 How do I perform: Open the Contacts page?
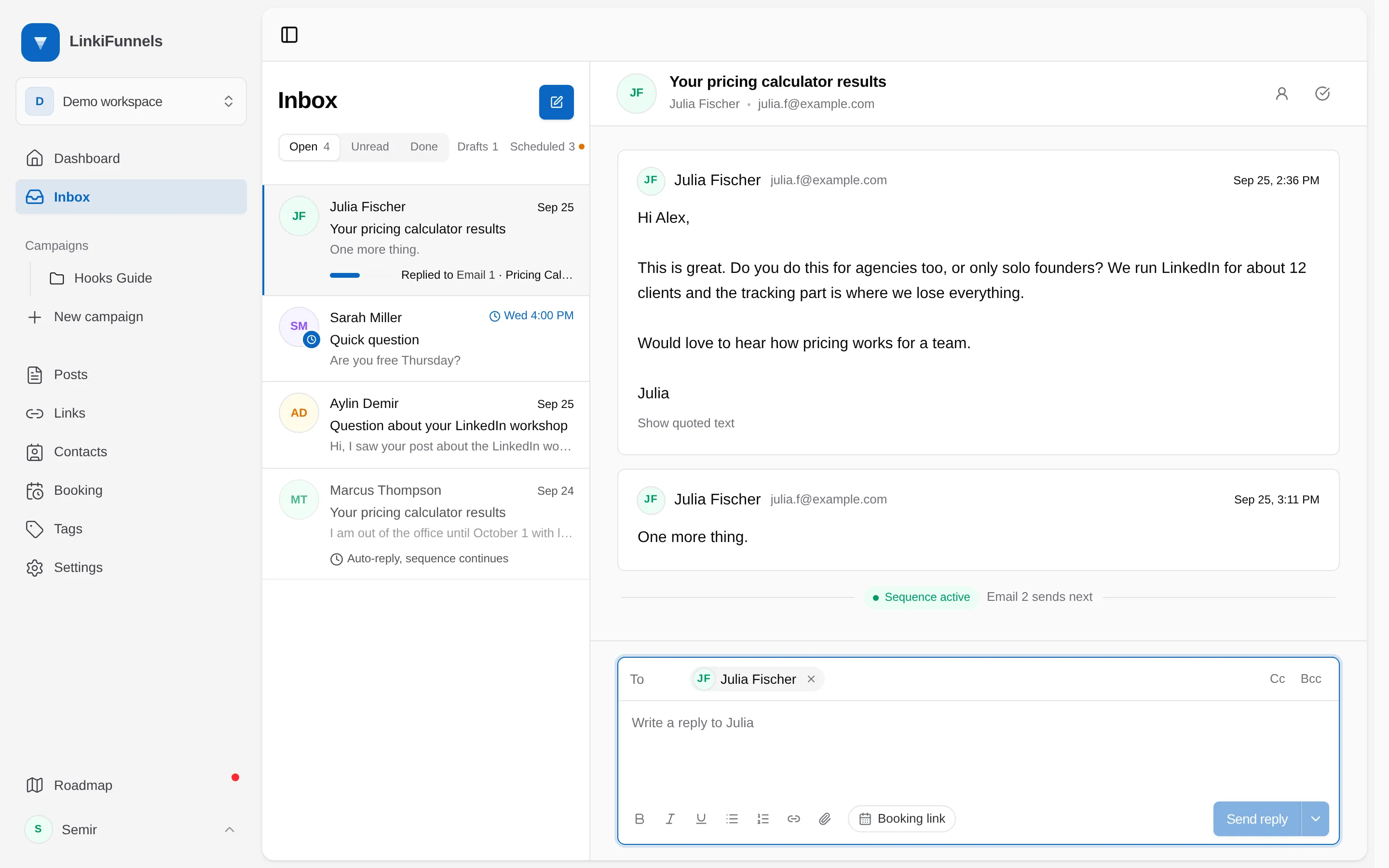coord(131,452)
